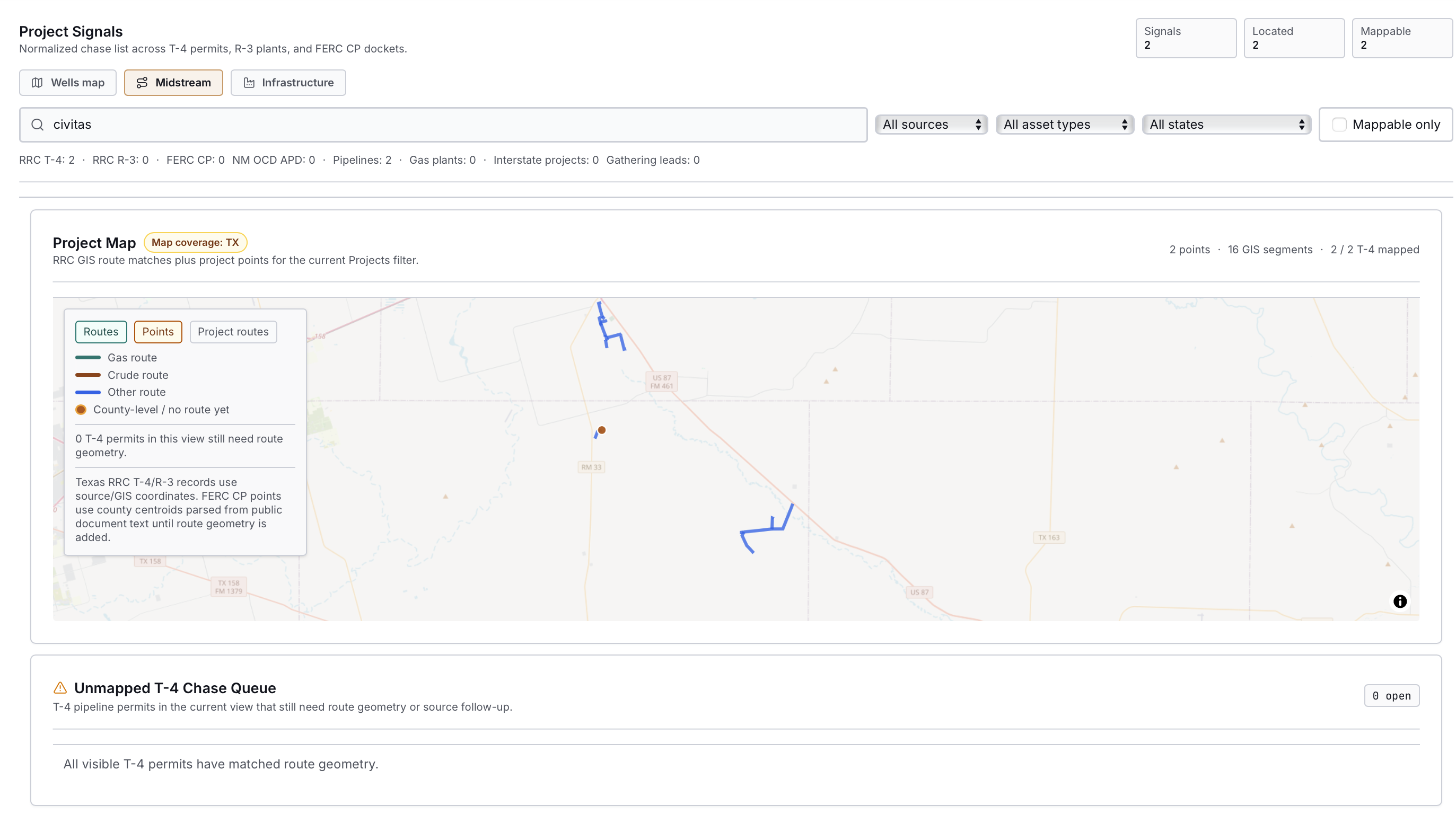Select the Midstream tab
This screenshot has height=814, width=1456.
pyautogui.click(x=173, y=83)
